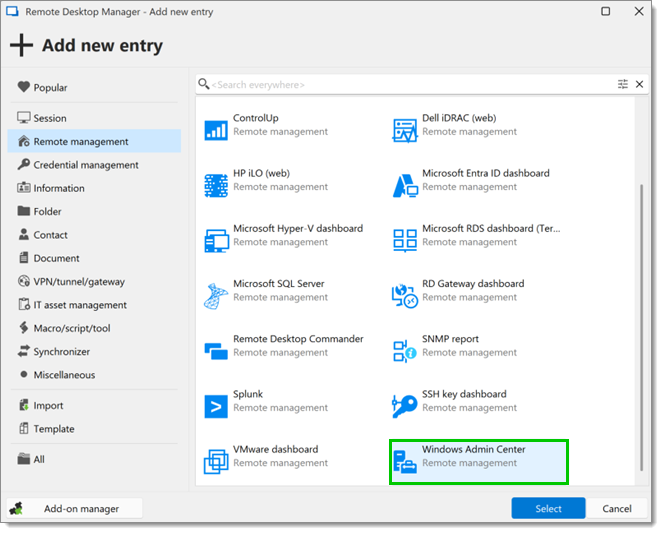The height and width of the screenshot is (533, 662).
Task: Open the Synchronizer category
Action: (x=94, y=351)
